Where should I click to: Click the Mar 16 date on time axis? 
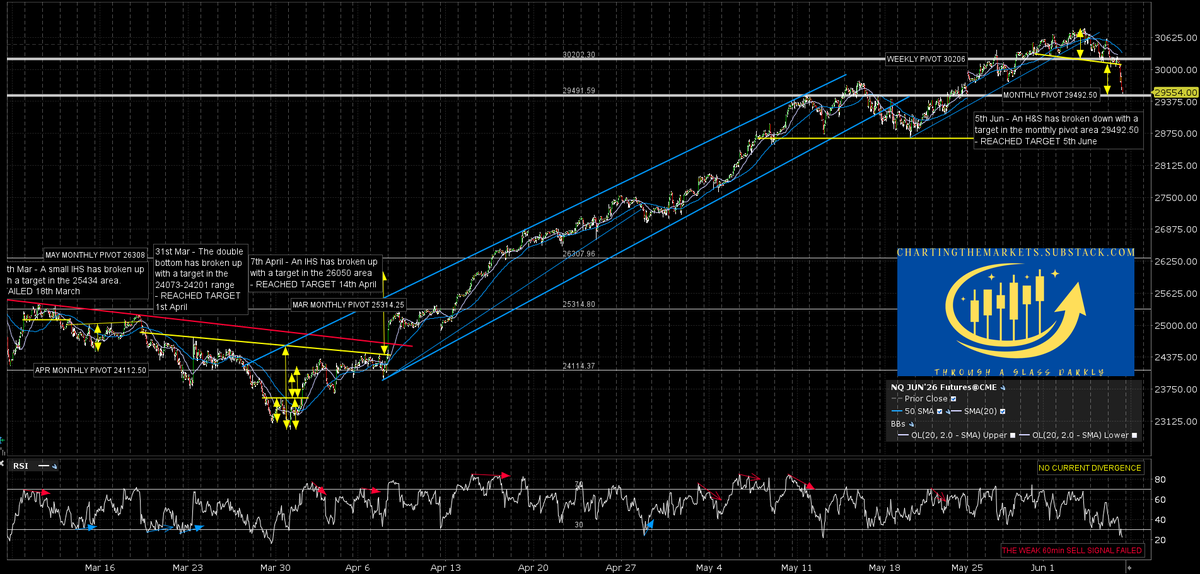(x=101, y=566)
